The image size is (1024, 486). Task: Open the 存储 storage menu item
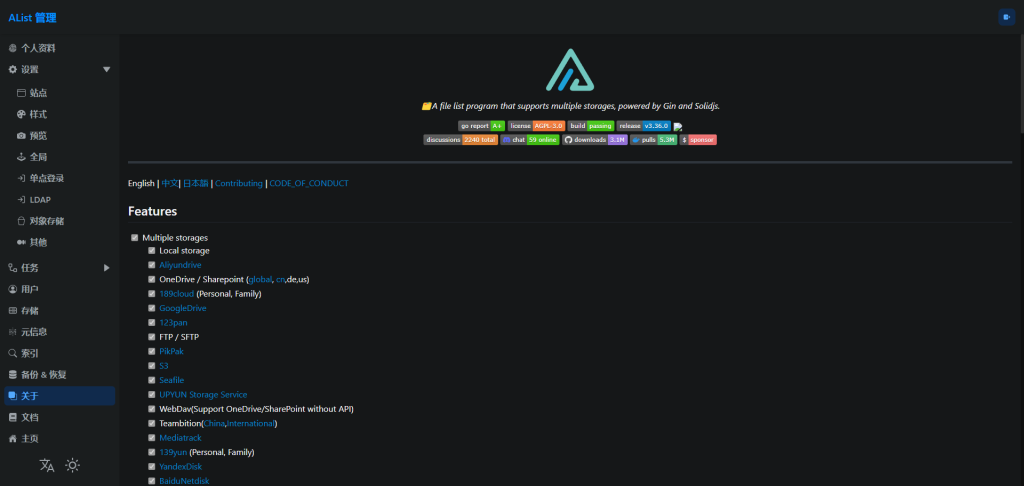coord(30,310)
